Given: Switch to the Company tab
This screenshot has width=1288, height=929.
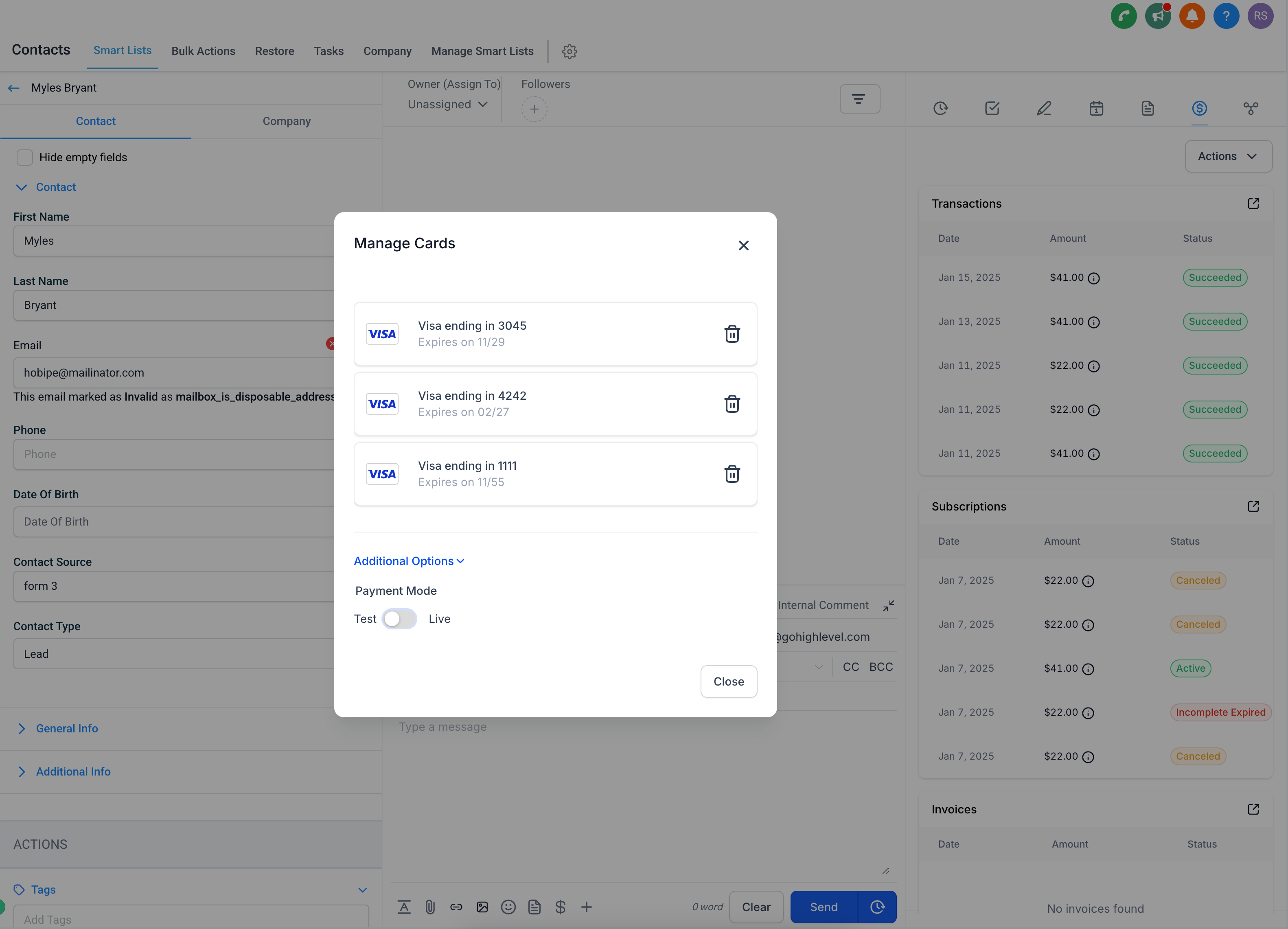Looking at the screenshot, I should coord(286,121).
